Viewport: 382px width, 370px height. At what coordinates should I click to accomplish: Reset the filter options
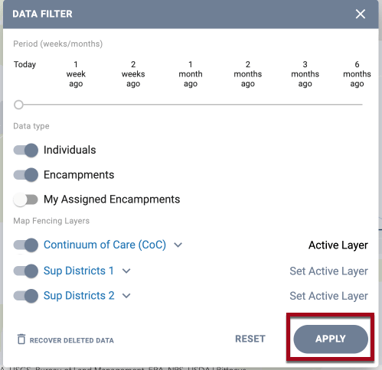click(x=250, y=339)
